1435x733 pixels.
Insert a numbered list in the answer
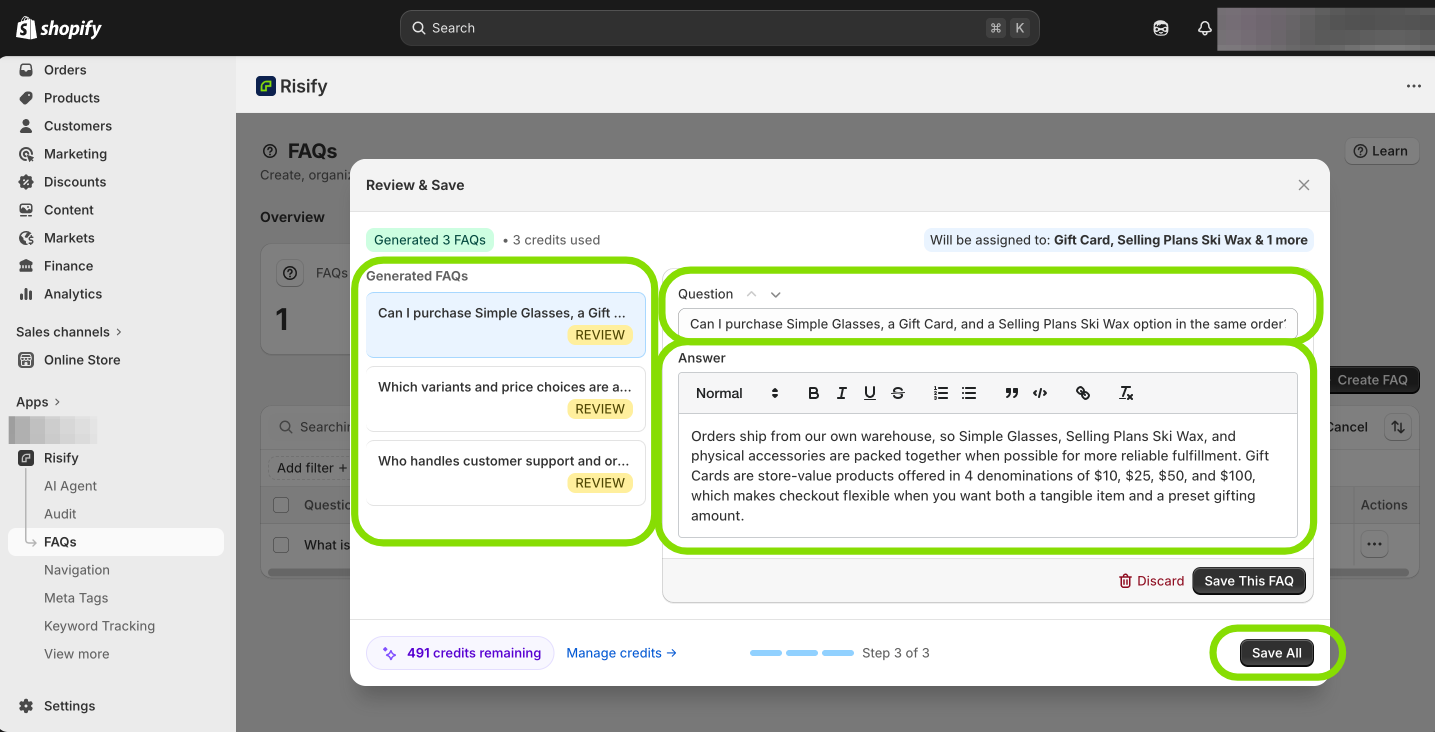pos(940,393)
